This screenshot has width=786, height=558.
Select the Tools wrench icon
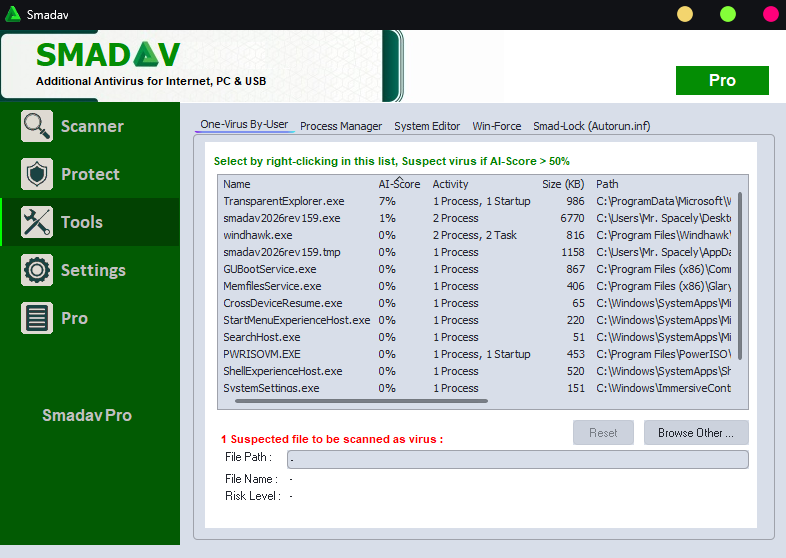coord(37,222)
